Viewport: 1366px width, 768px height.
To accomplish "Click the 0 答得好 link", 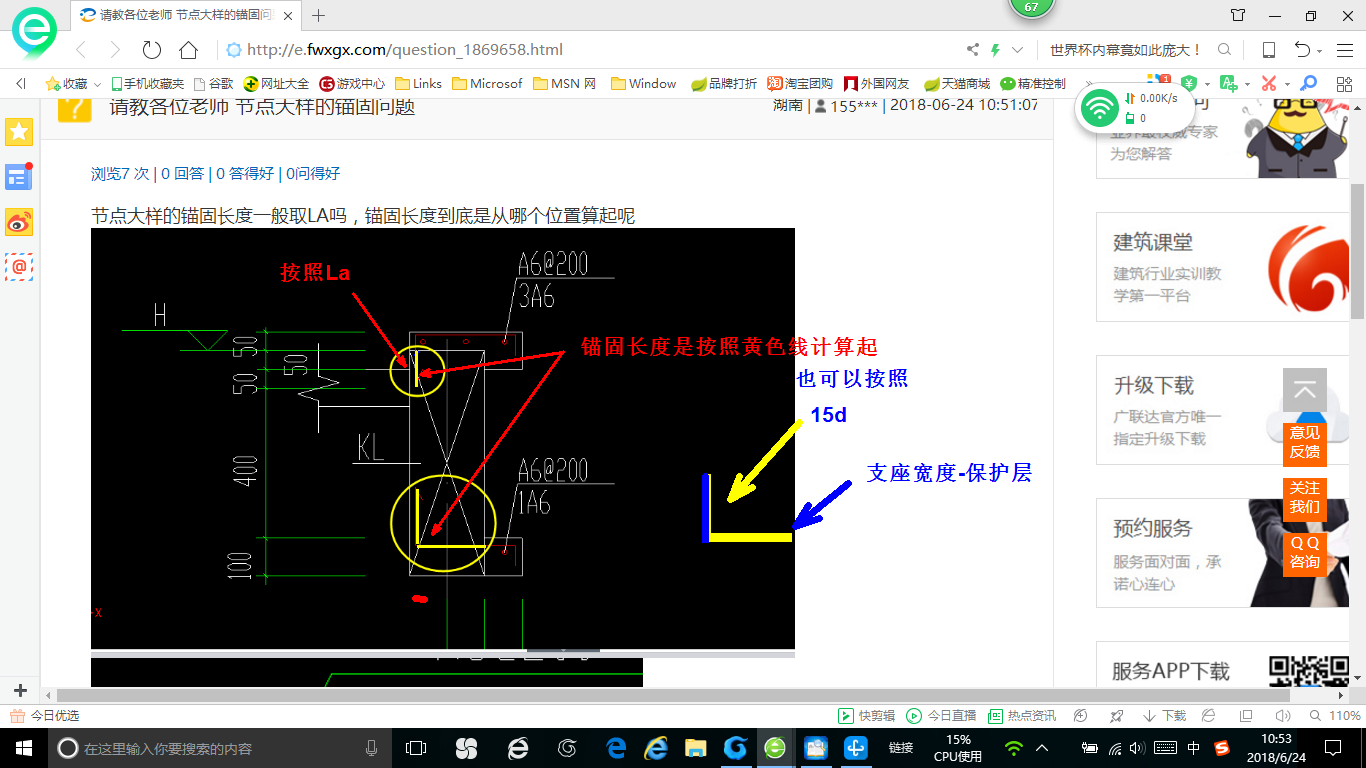I will pos(244,173).
